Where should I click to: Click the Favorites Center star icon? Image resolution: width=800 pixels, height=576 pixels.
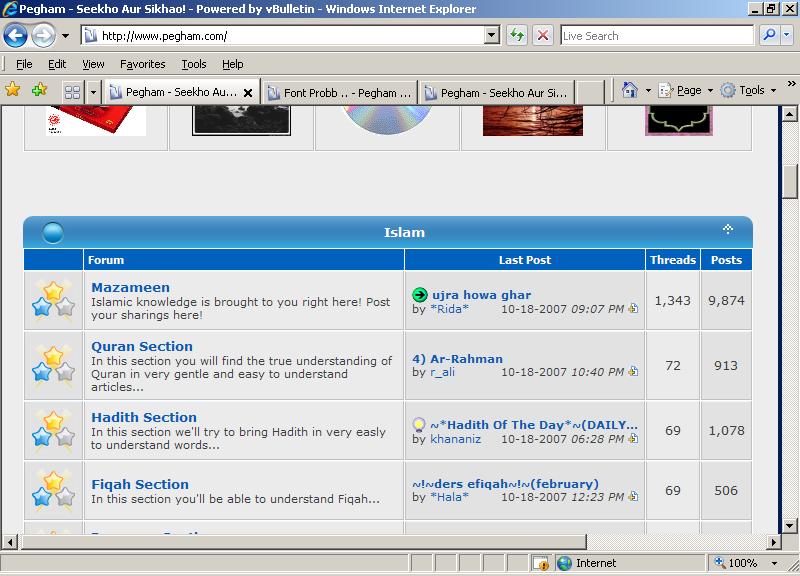click(13, 90)
